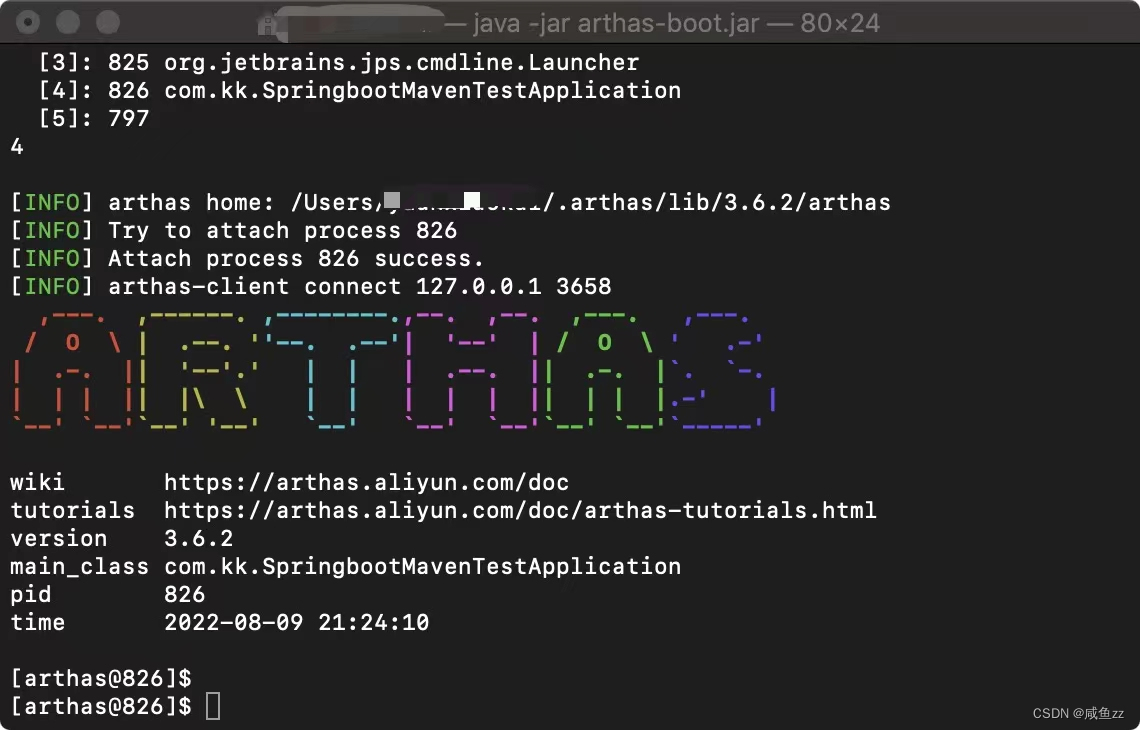Close the terminal window with red button
This screenshot has height=730, width=1140.
[28, 22]
